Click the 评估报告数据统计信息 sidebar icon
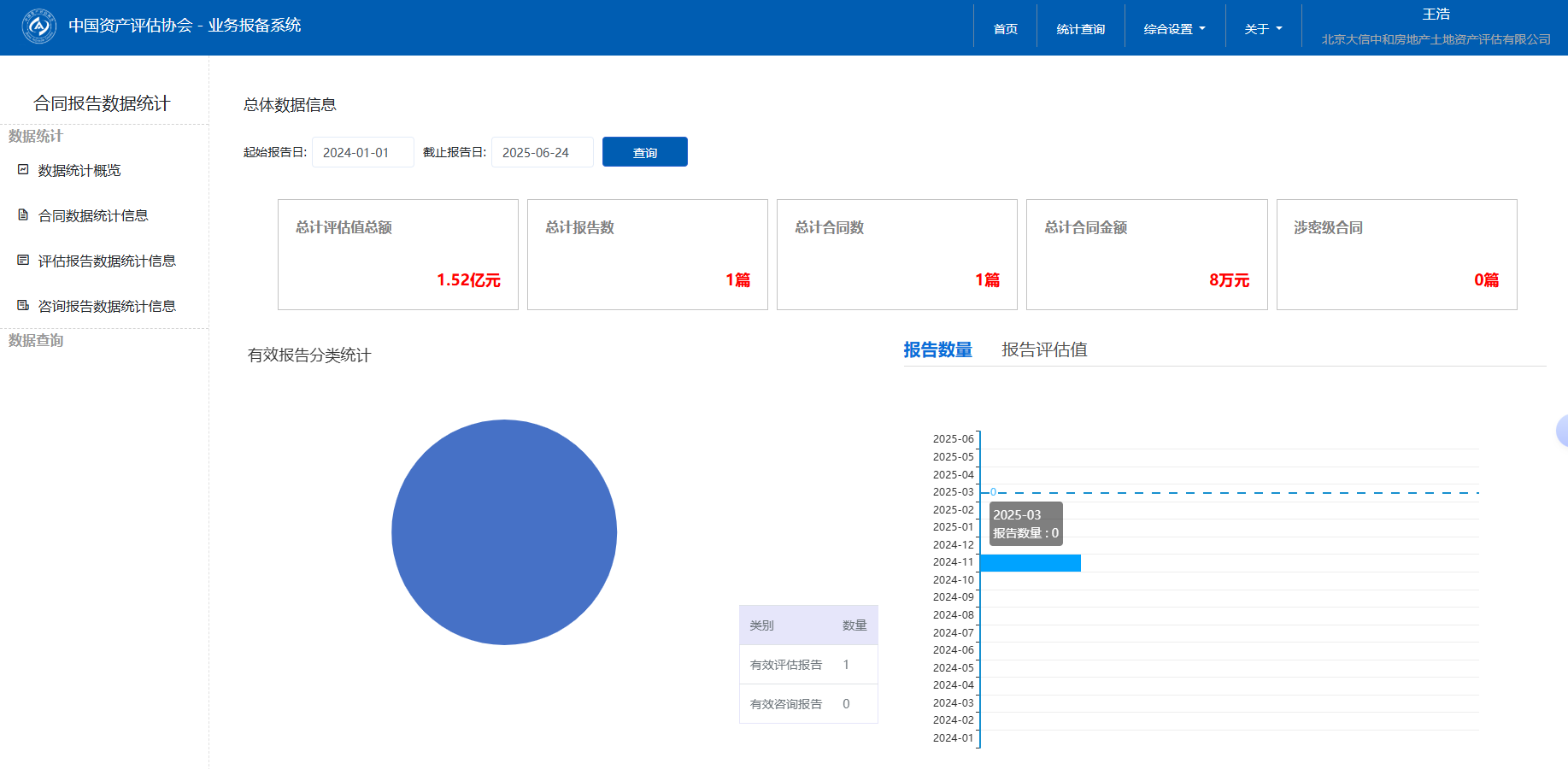 [24, 261]
